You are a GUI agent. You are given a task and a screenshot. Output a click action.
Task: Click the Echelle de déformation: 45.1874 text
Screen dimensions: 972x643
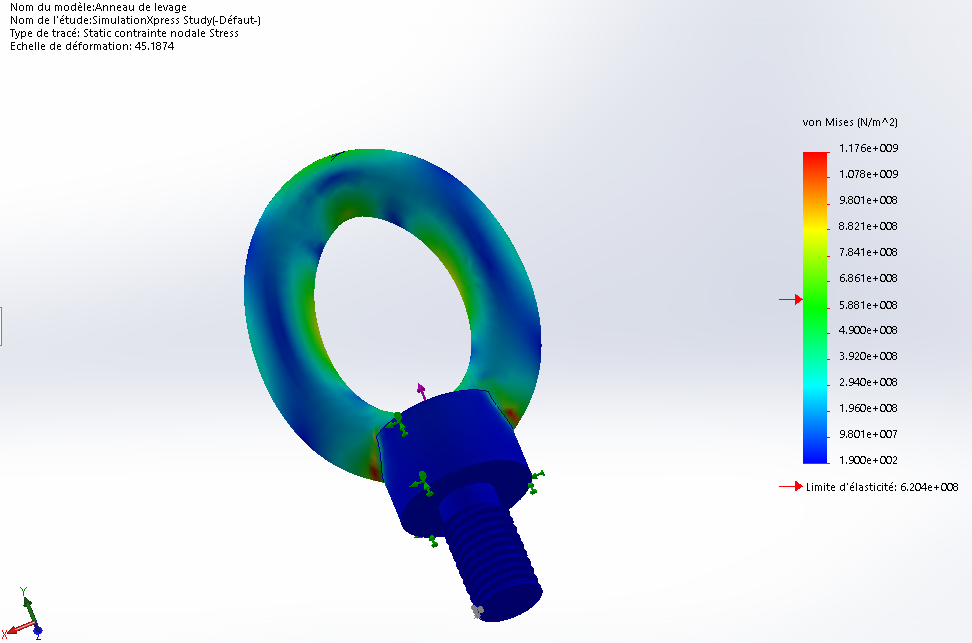click(92, 46)
